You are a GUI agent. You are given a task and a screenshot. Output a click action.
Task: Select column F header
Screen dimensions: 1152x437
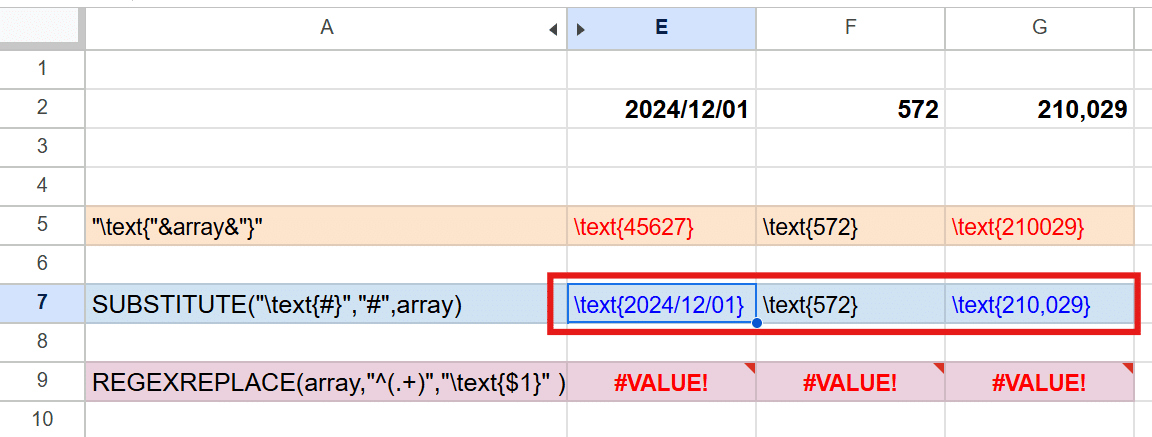point(850,29)
